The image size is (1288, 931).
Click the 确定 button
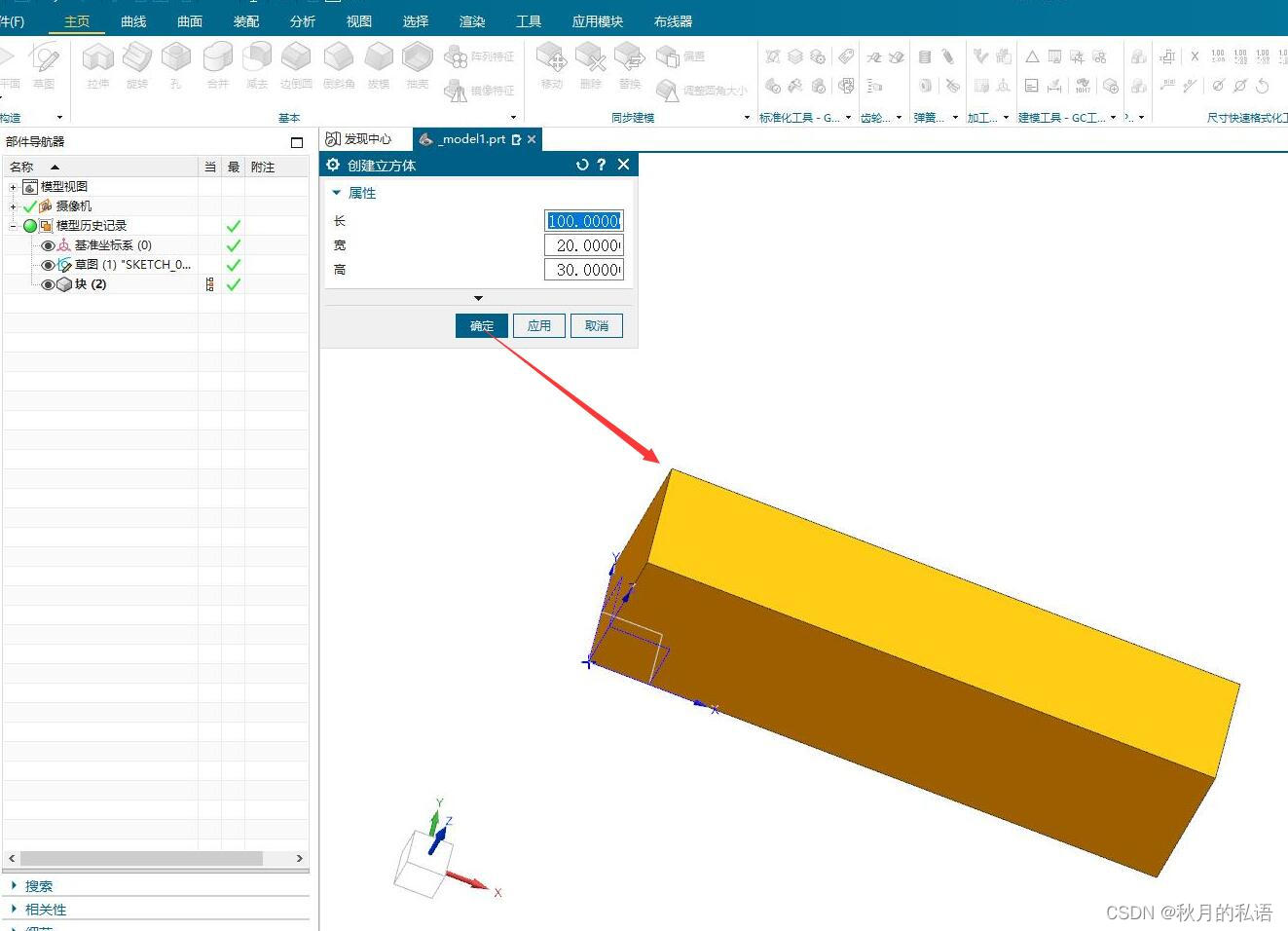click(482, 325)
